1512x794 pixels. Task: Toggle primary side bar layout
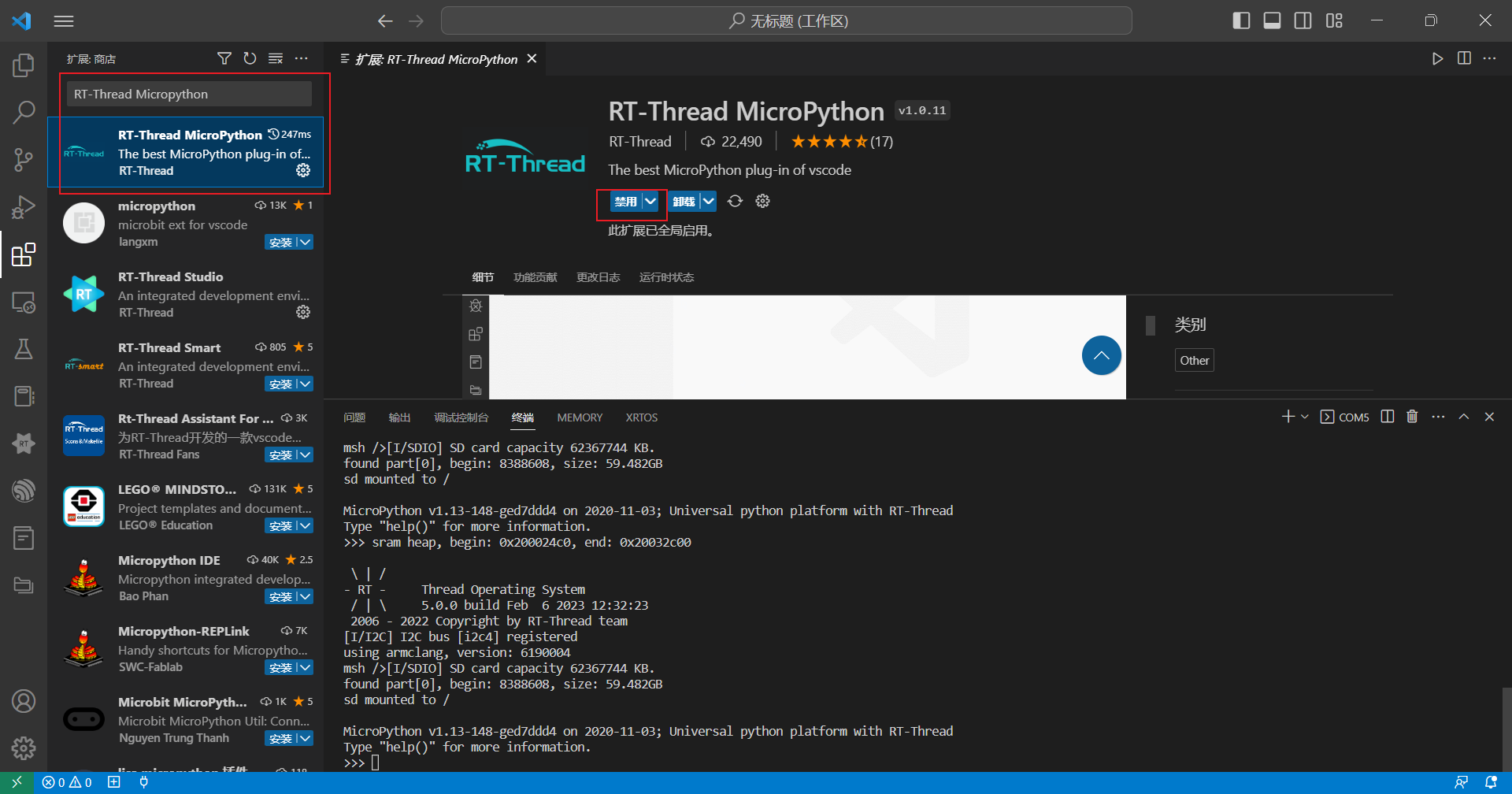1241,20
